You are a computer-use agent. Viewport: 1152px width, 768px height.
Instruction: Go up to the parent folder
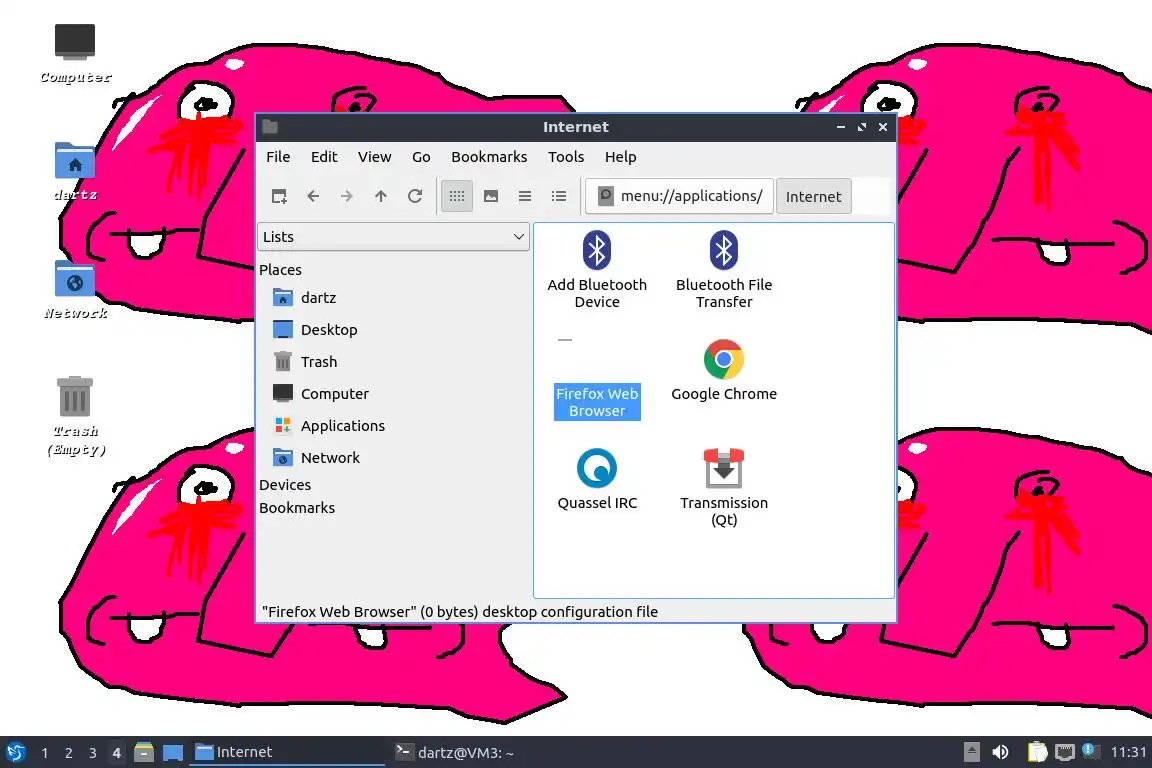pos(381,196)
